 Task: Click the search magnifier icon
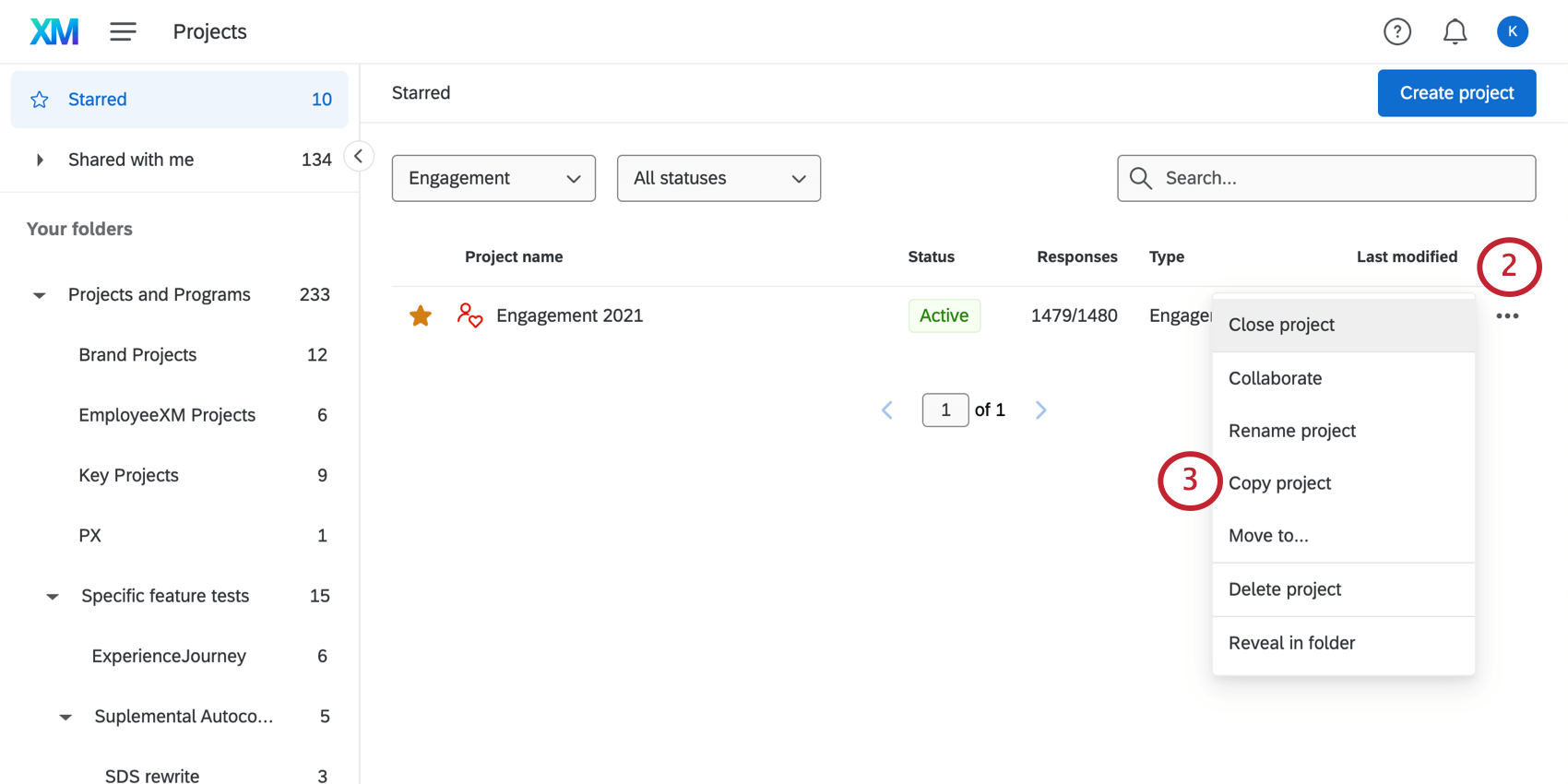click(x=1141, y=178)
